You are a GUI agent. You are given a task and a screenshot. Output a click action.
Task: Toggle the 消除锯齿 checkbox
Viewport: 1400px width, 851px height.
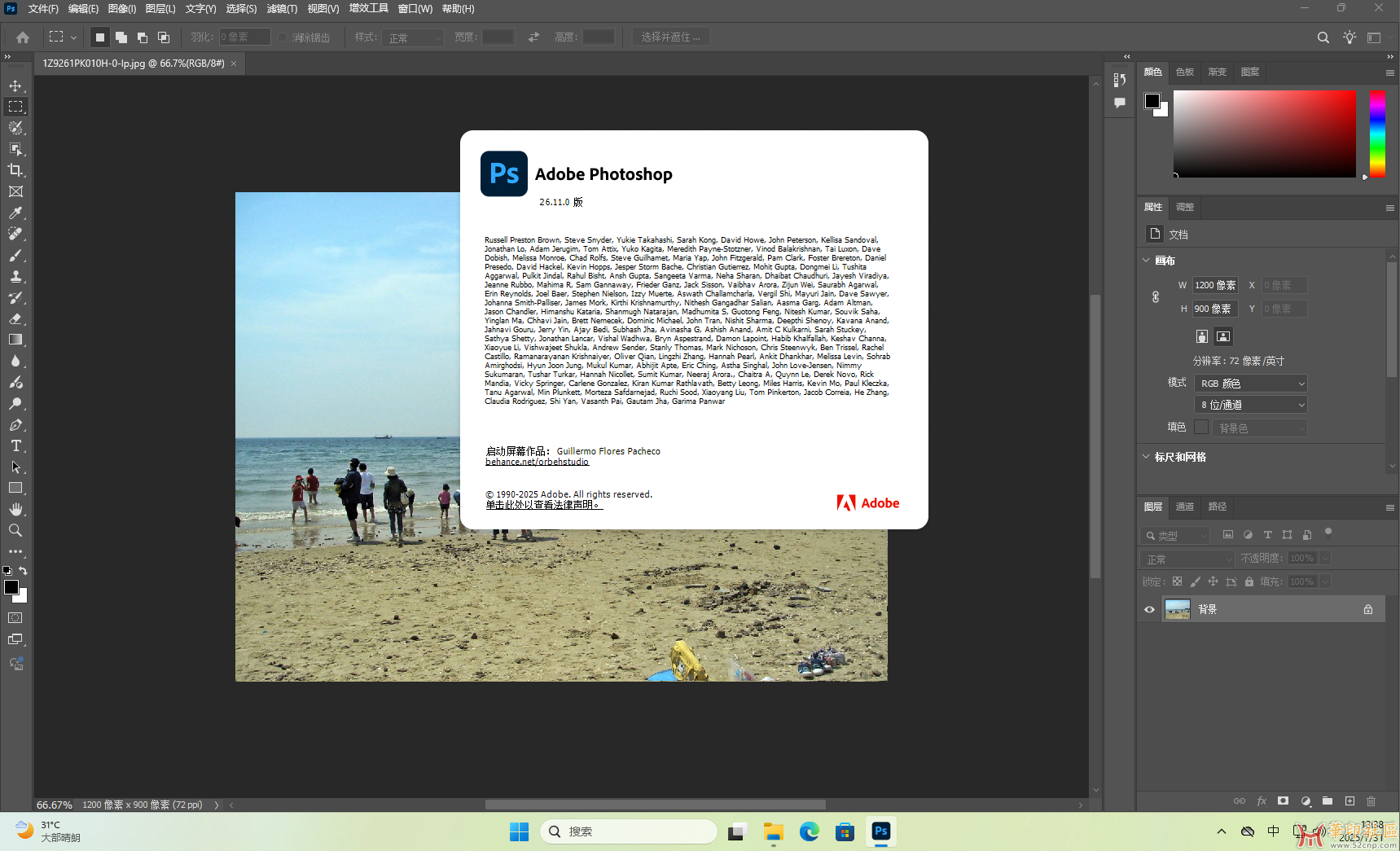tap(282, 37)
